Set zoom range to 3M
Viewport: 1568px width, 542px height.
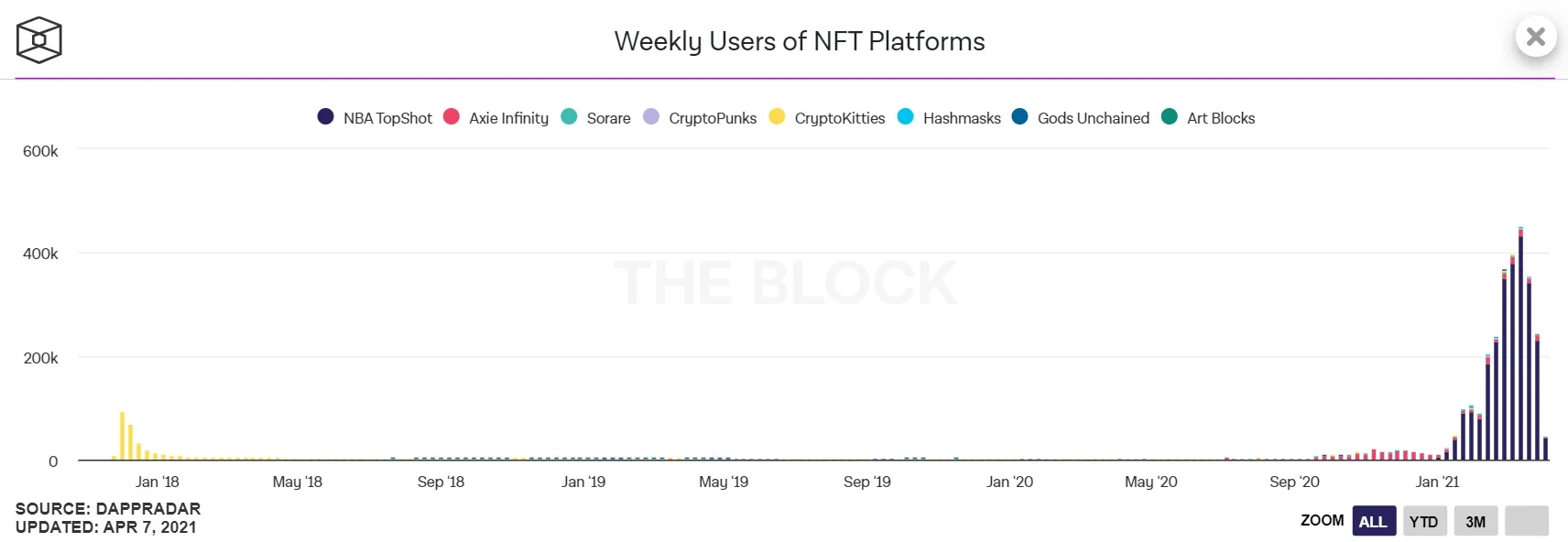tap(1475, 521)
